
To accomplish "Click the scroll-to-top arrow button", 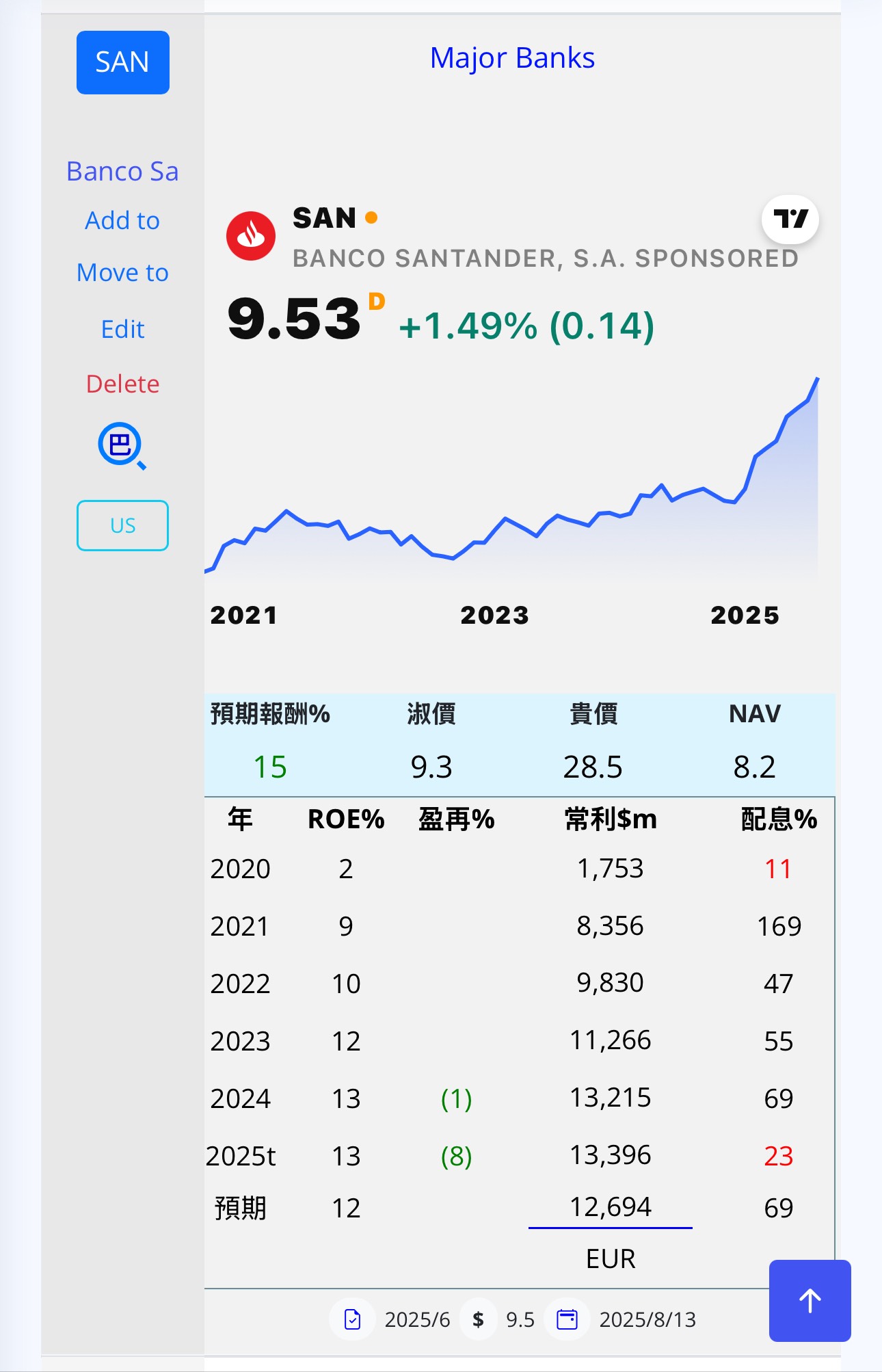I will pos(810,1301).
